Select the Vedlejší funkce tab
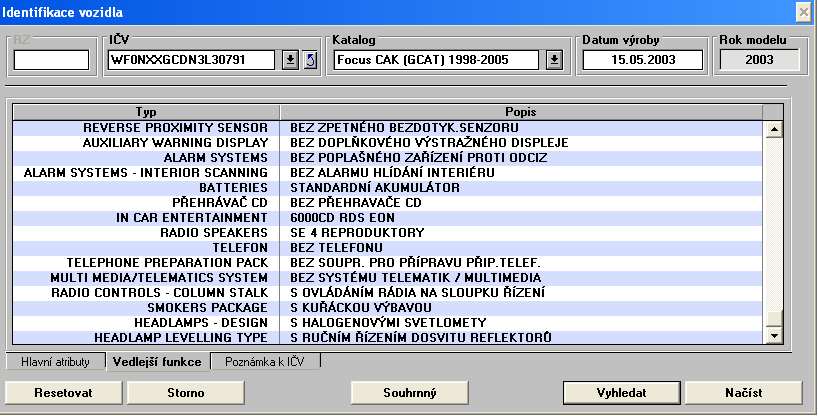 157,361
